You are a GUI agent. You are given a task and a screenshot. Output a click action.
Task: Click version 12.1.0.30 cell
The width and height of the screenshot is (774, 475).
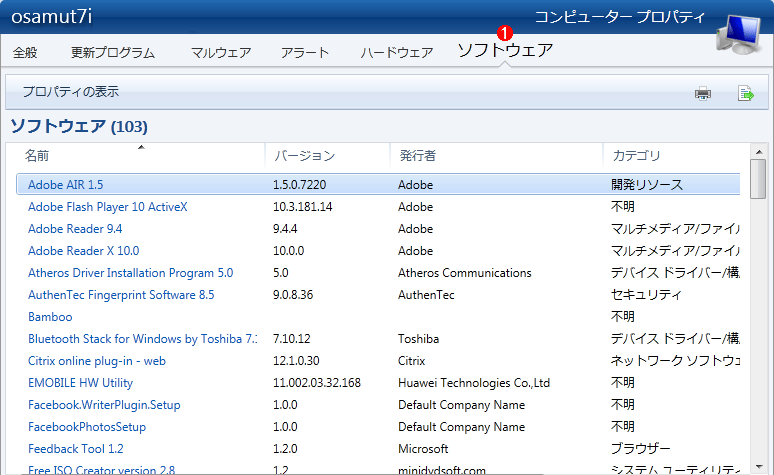coord(296,361)
